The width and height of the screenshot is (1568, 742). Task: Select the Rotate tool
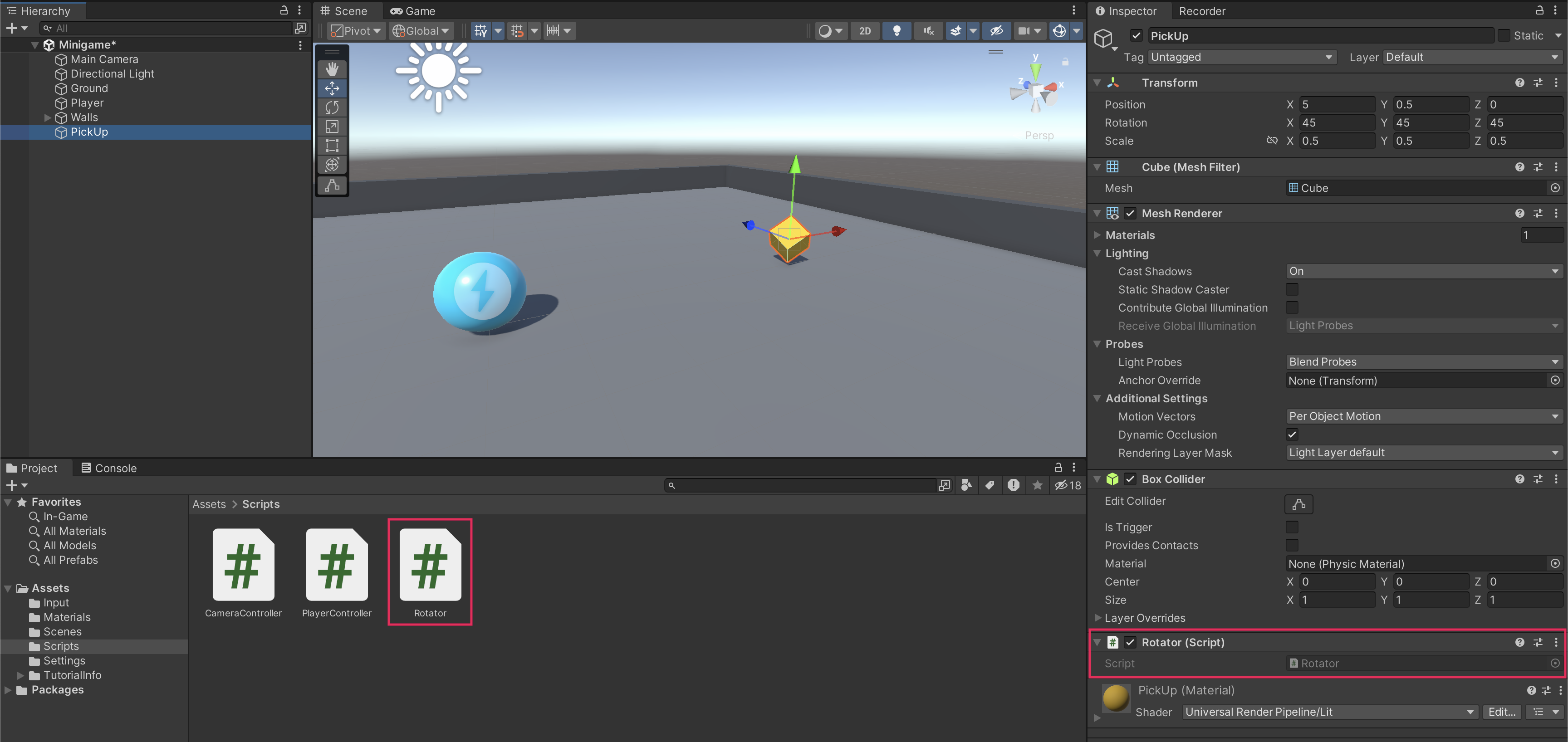332,107
